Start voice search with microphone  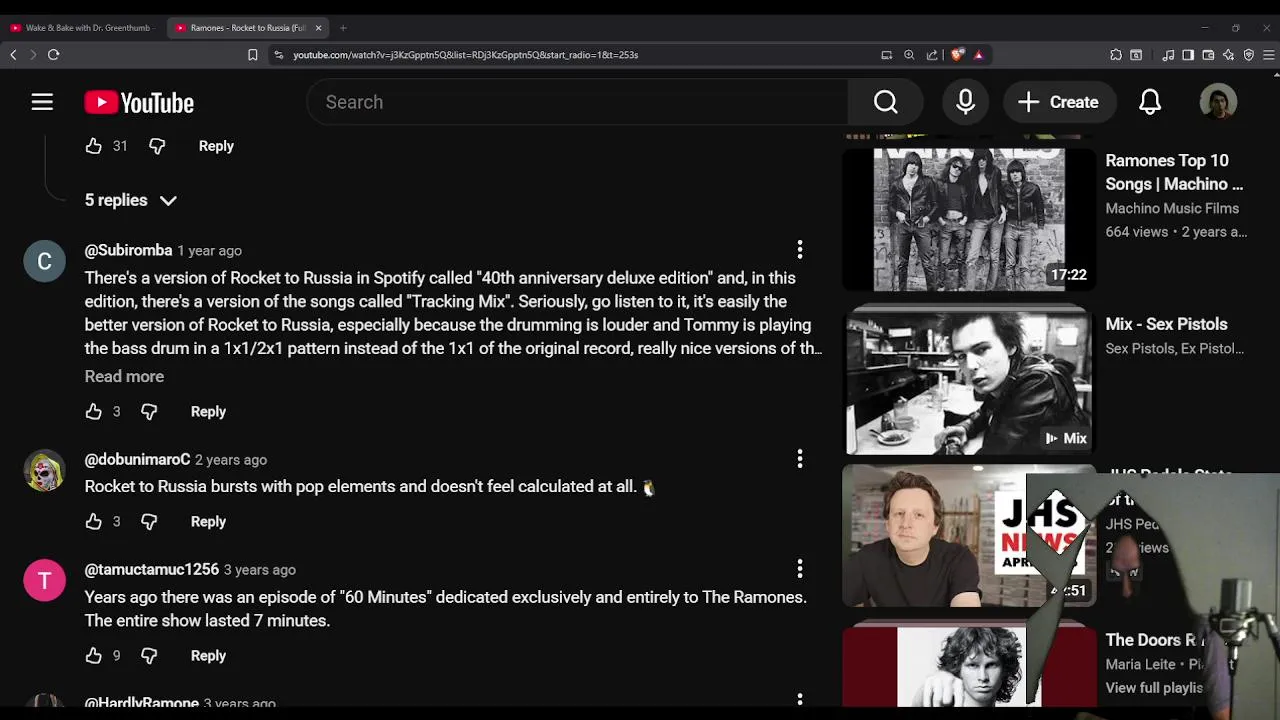tap(965, 102)
